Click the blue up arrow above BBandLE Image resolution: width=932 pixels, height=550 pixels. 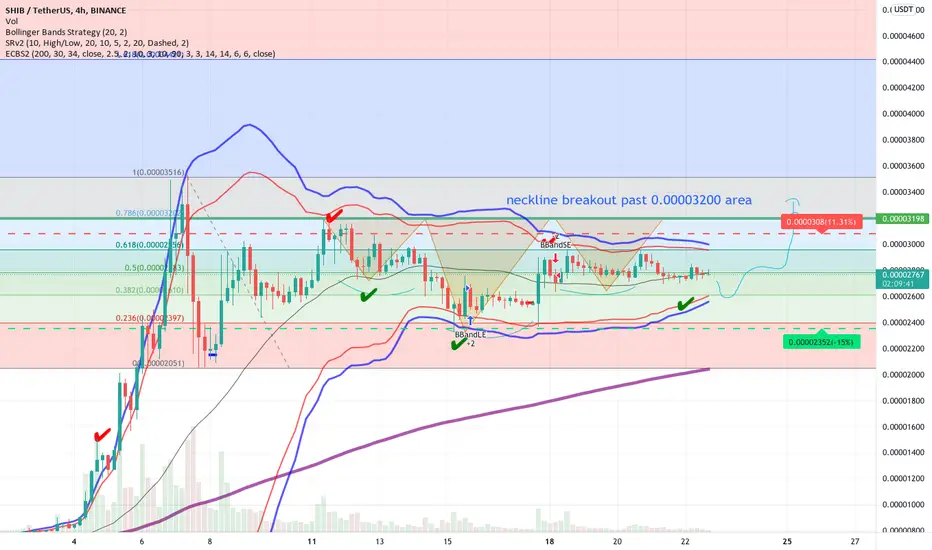point(470,320)
